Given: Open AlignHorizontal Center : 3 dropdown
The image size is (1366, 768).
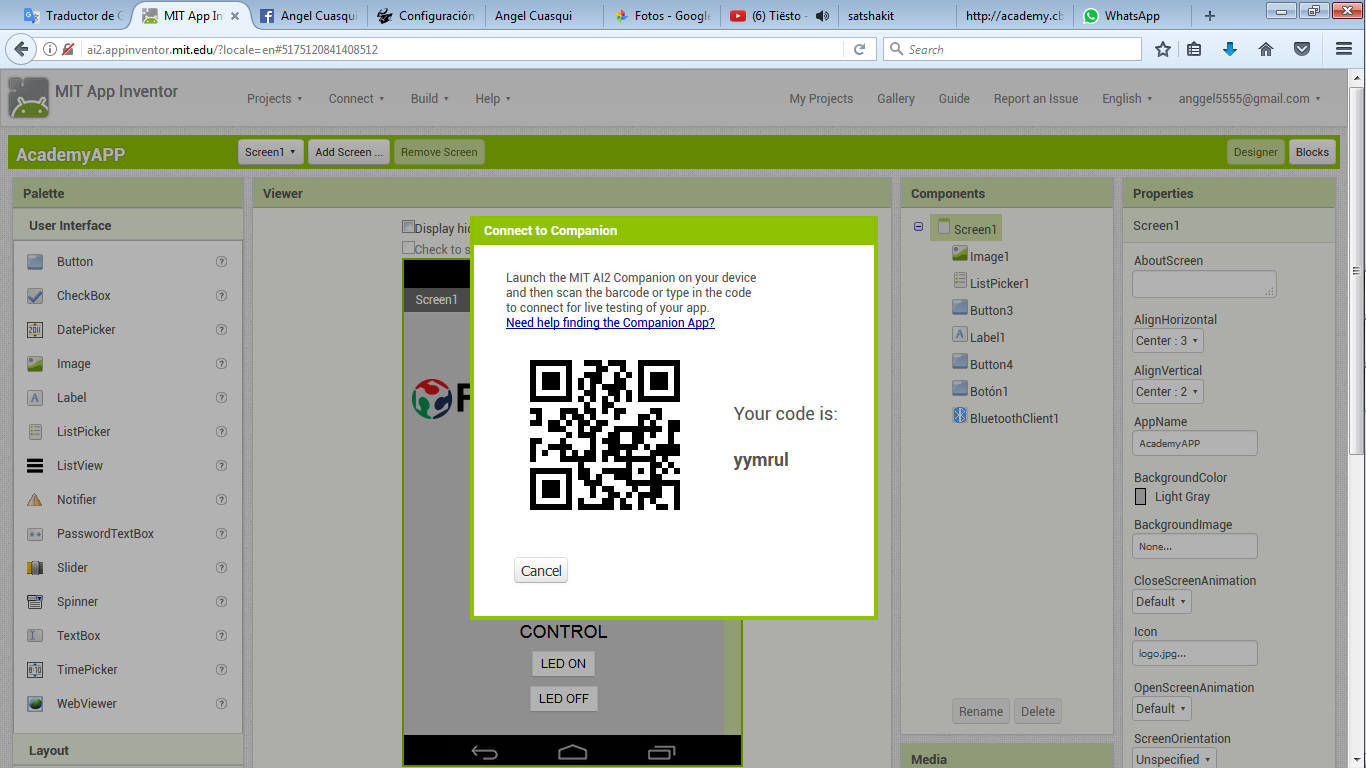Looking at the screenshot, I should (1168, 341).
